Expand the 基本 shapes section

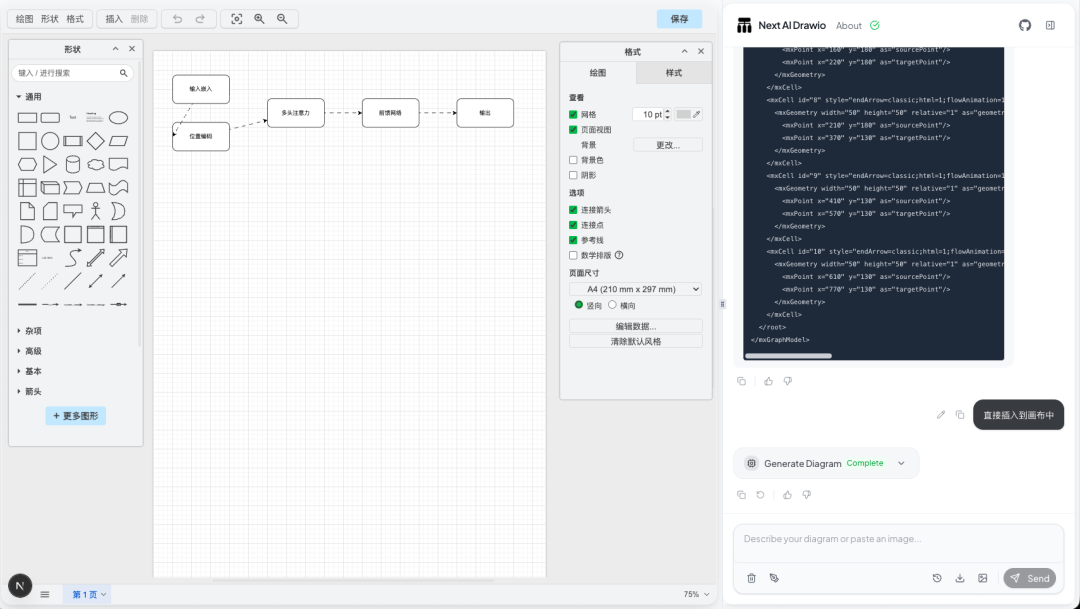click(x=28, y=371)
